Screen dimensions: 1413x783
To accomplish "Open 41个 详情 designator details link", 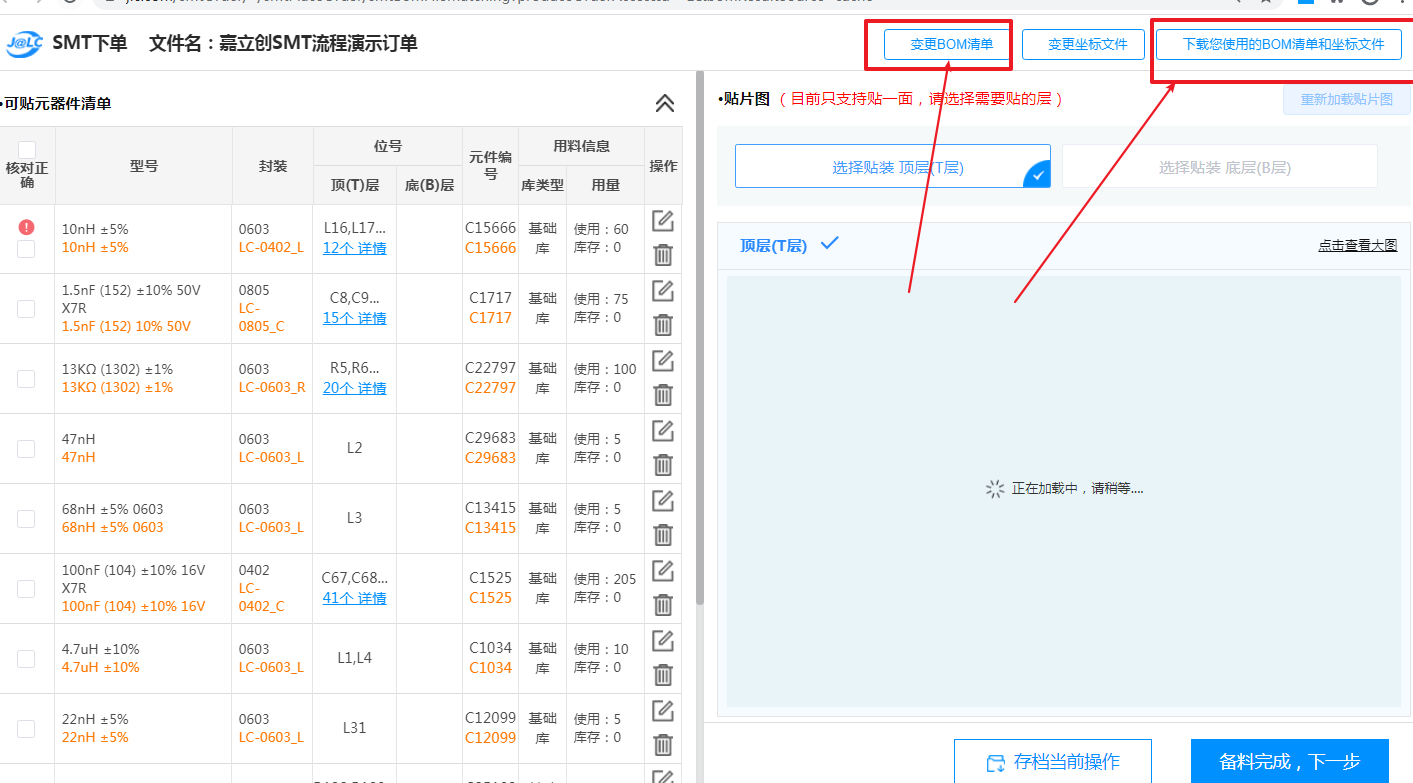I will click(354, 598).
